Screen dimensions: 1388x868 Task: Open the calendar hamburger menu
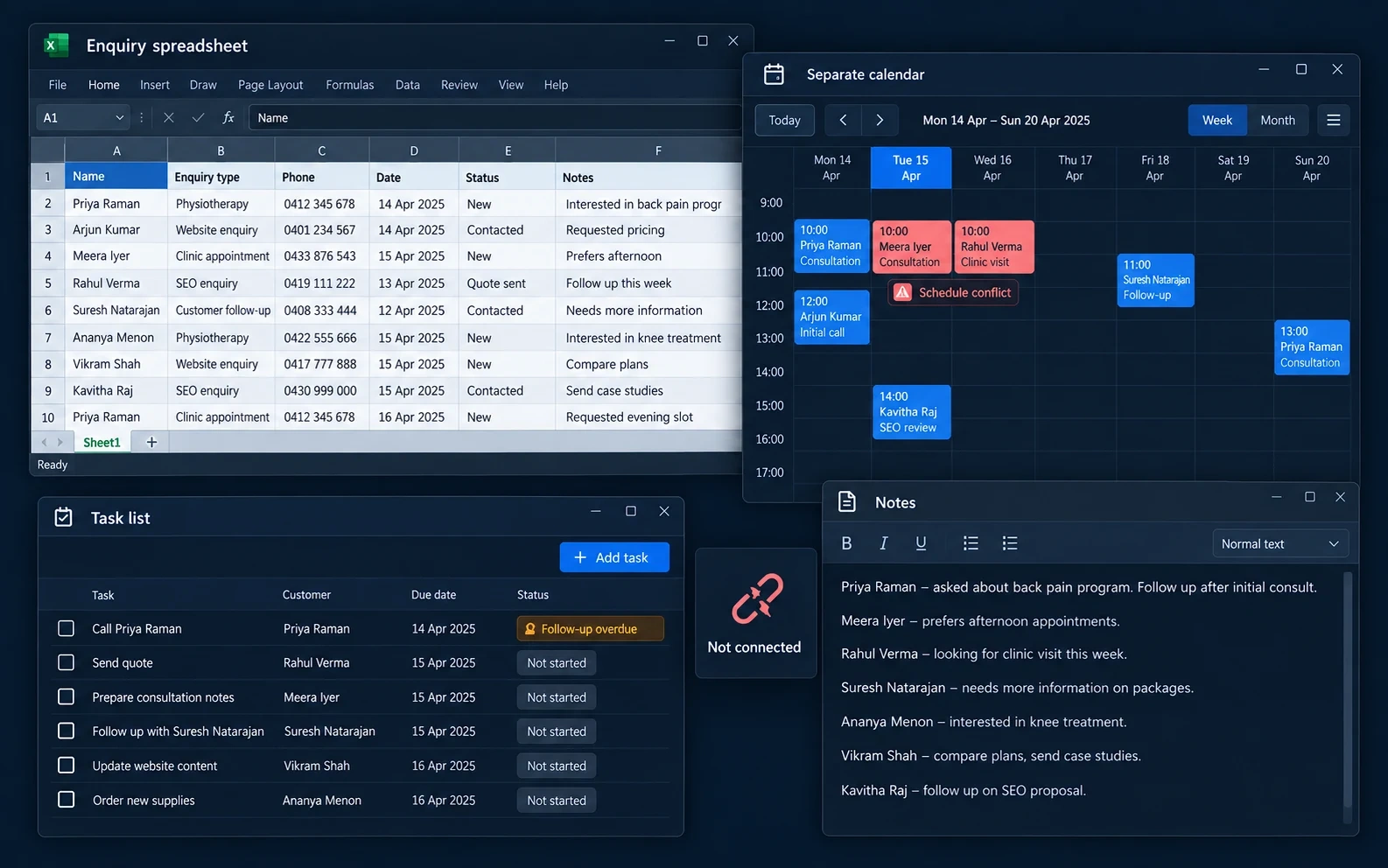tap(1333, 120)
